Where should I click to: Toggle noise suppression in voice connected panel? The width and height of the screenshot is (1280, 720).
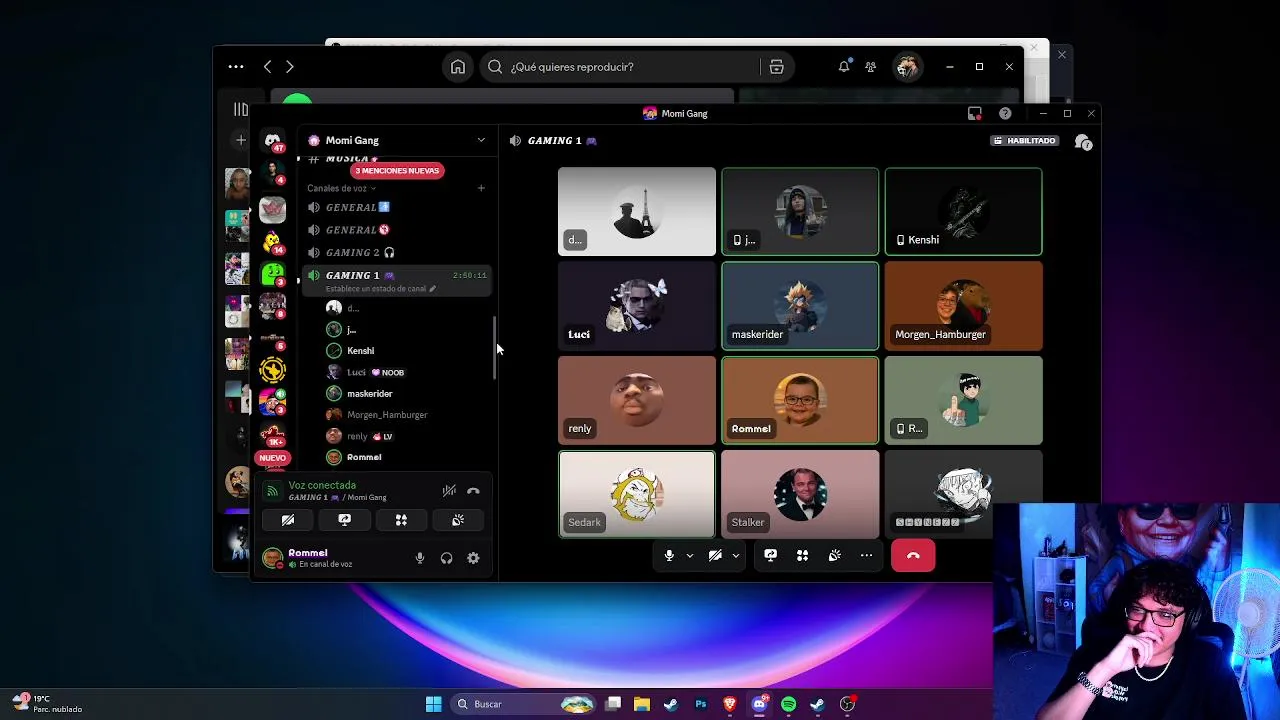[449, 491]
